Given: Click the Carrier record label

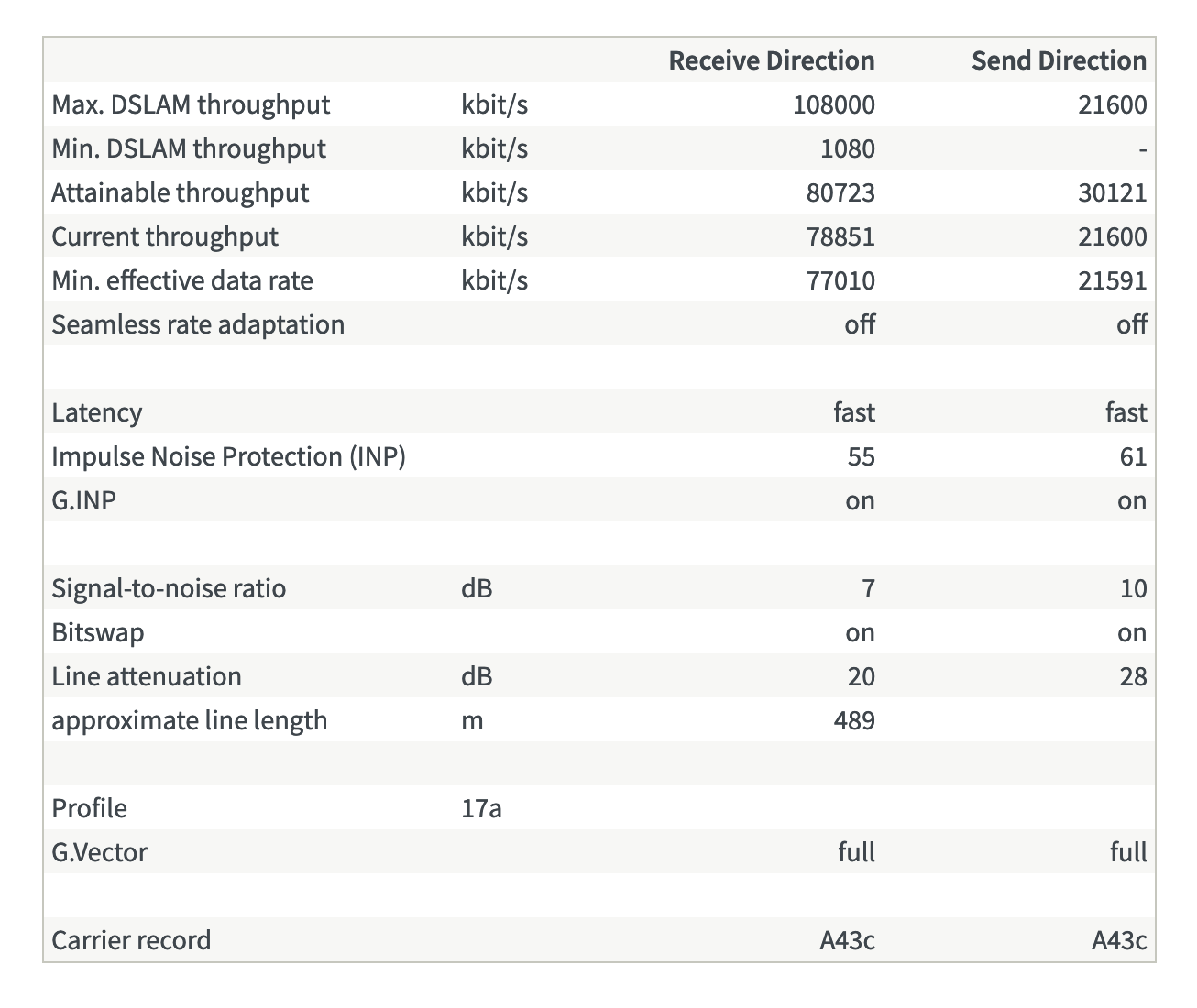Looking at the screenshot, I should pyautogui.click(x=131, y=940).
